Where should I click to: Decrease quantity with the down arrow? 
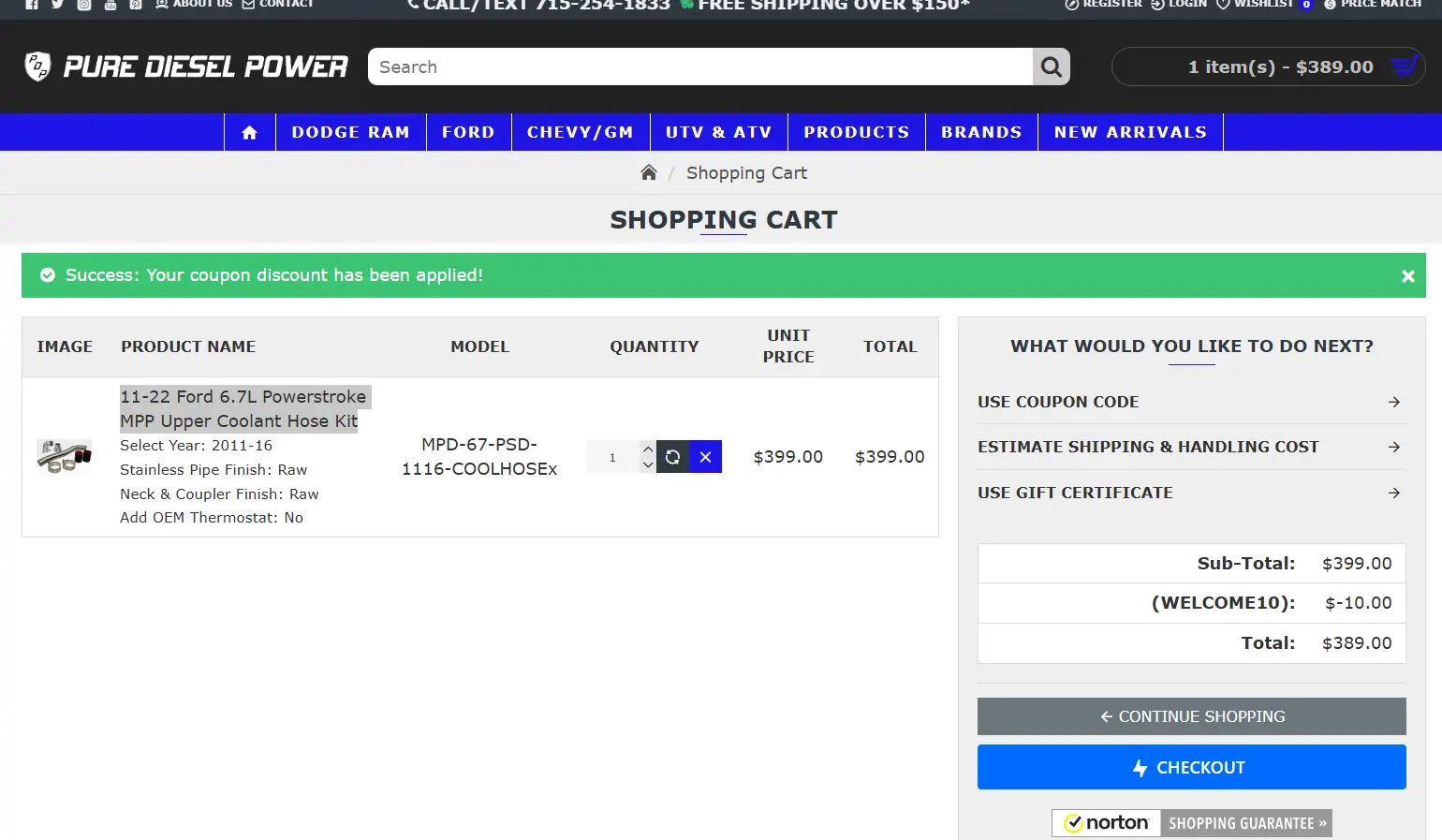648,465
